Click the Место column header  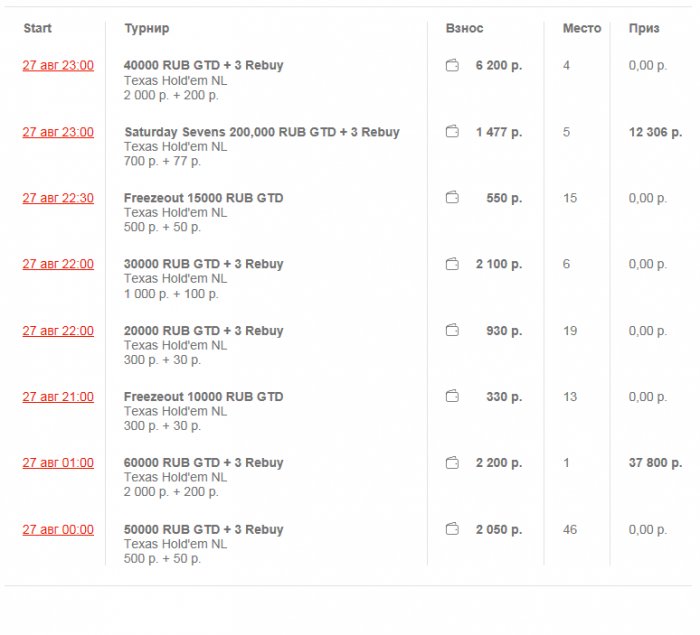[582, 28]
